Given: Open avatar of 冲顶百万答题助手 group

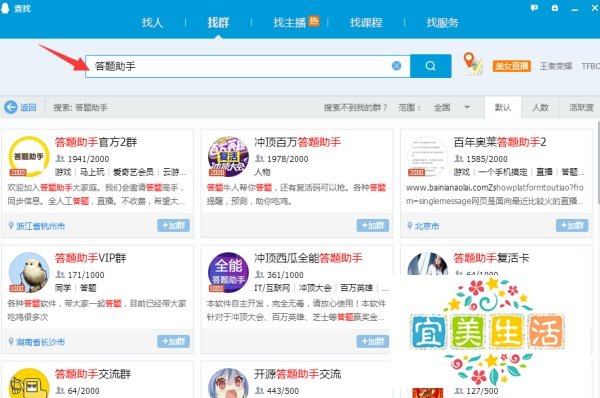Looking at the screenshot, I should 228,157.
